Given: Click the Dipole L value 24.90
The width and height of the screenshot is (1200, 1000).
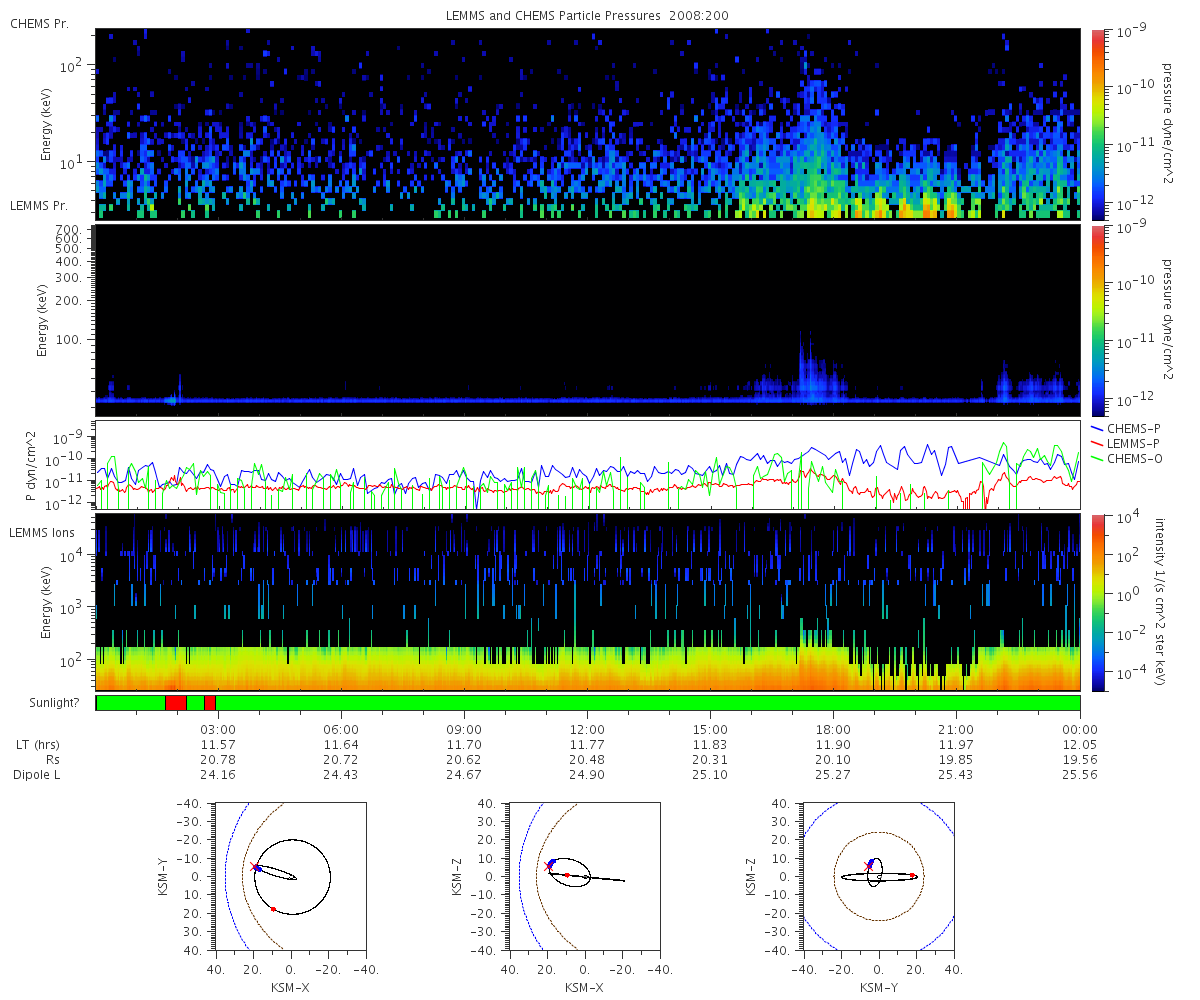Looking at the screenshot, I should click(587, 775).
